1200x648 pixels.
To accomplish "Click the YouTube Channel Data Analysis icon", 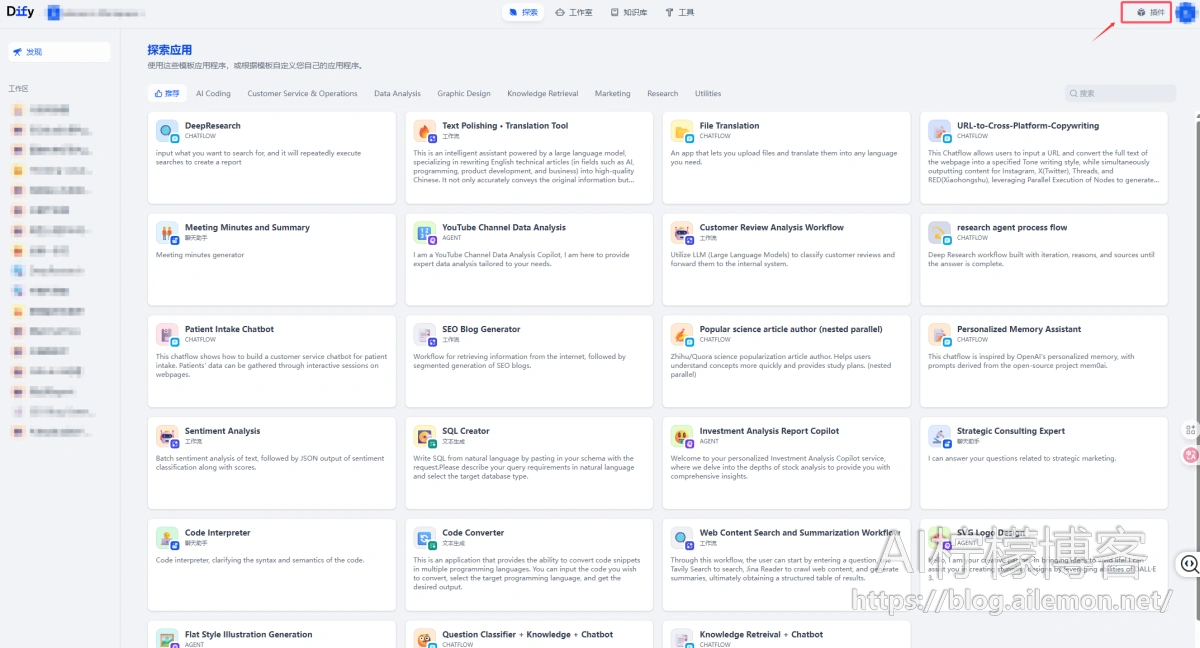I will click(x=425, y=233).
